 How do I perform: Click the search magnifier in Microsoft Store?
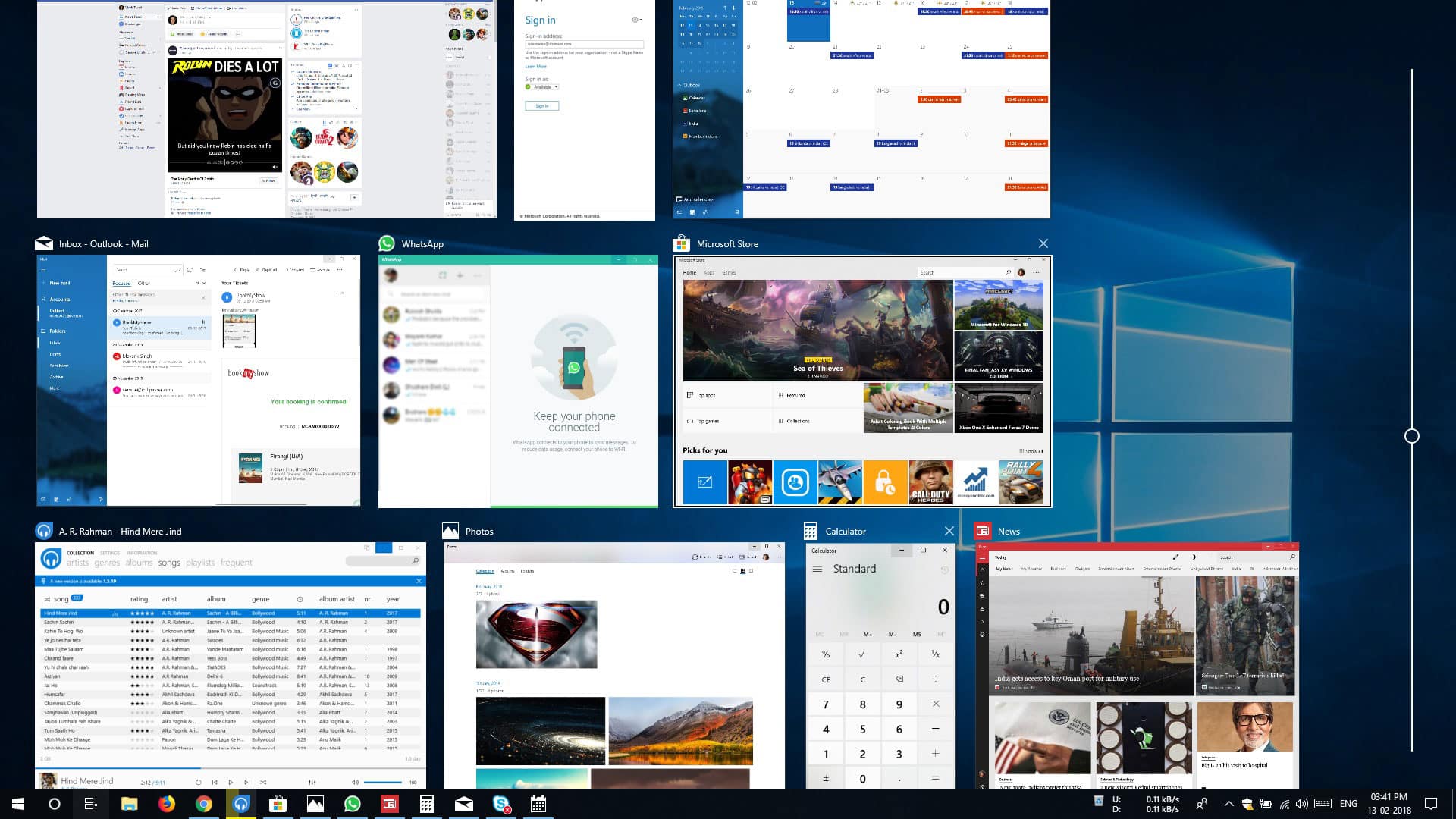pos(1006,272)
